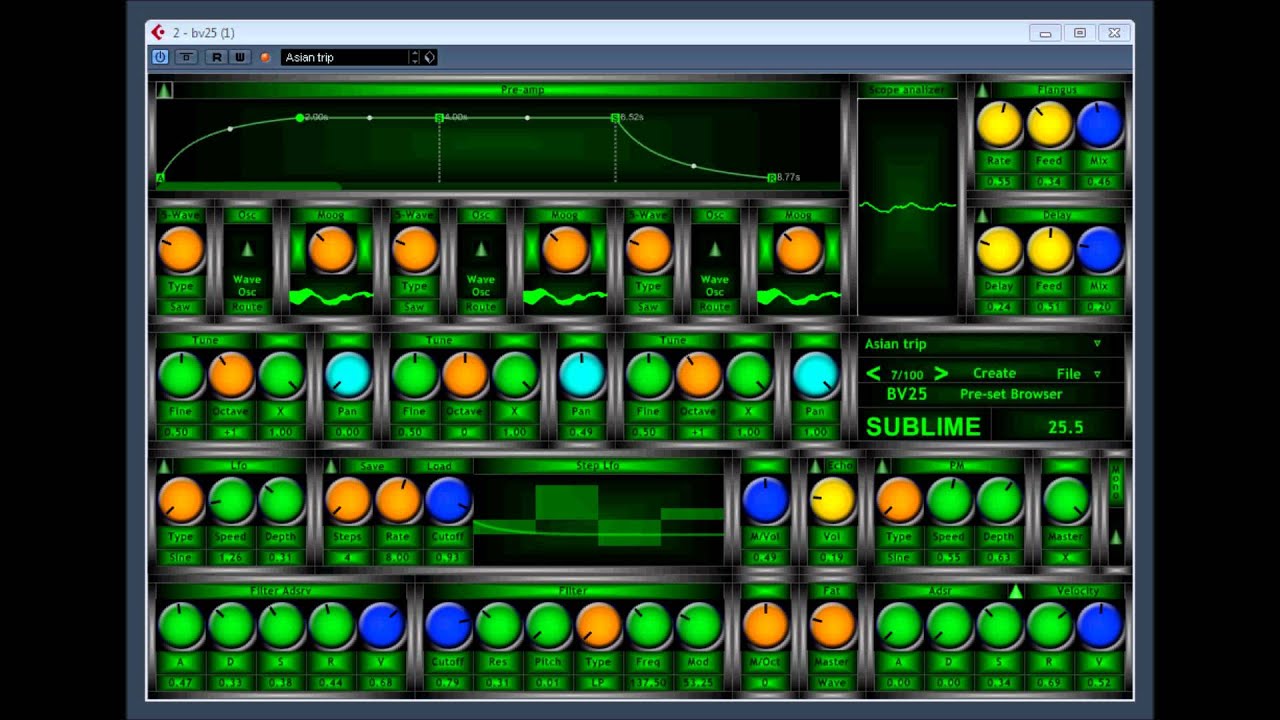This screenshot has width=1280, height=720.
Task: Click the PM Depth knob valued 0.63
Action: point(999,500)
